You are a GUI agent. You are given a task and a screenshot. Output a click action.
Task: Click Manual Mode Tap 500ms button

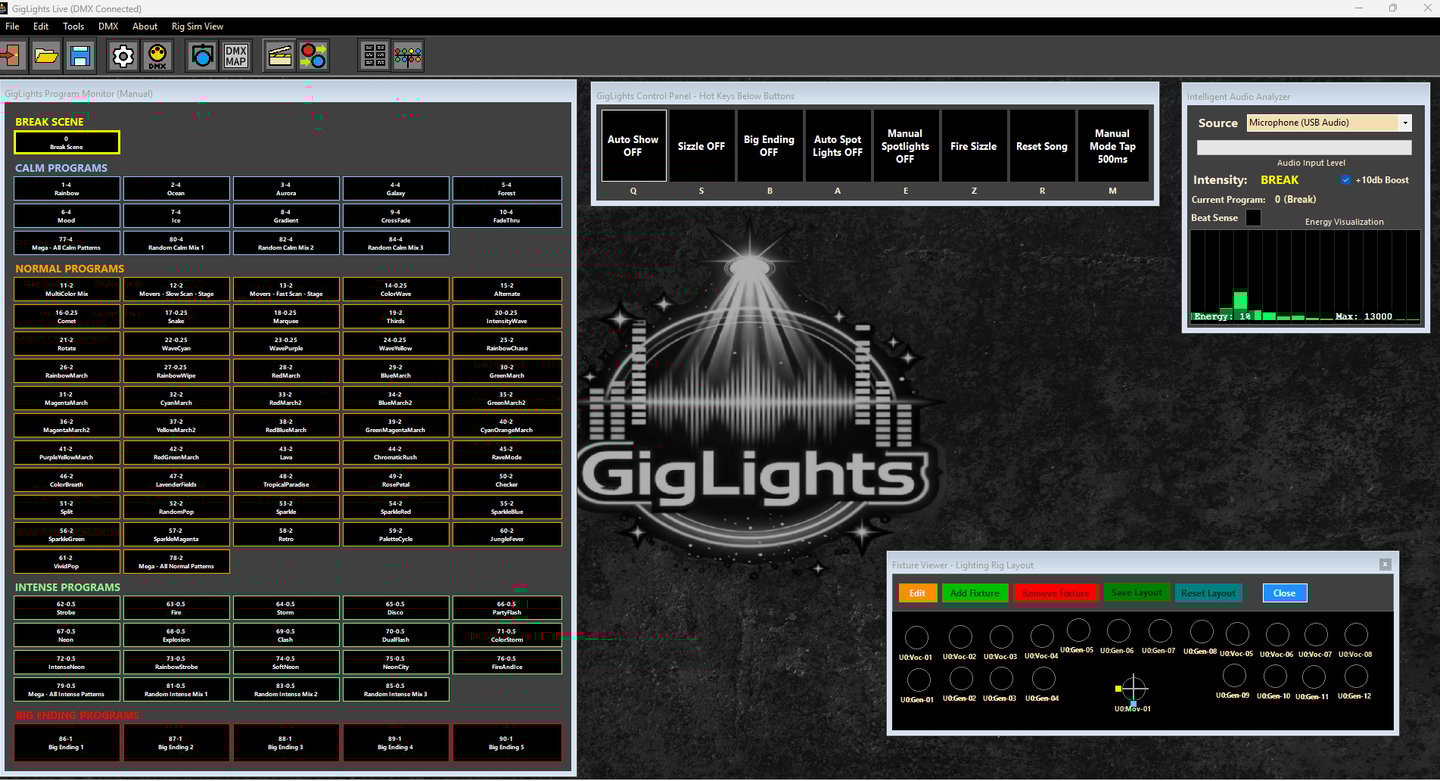[x=1112, y=146]
